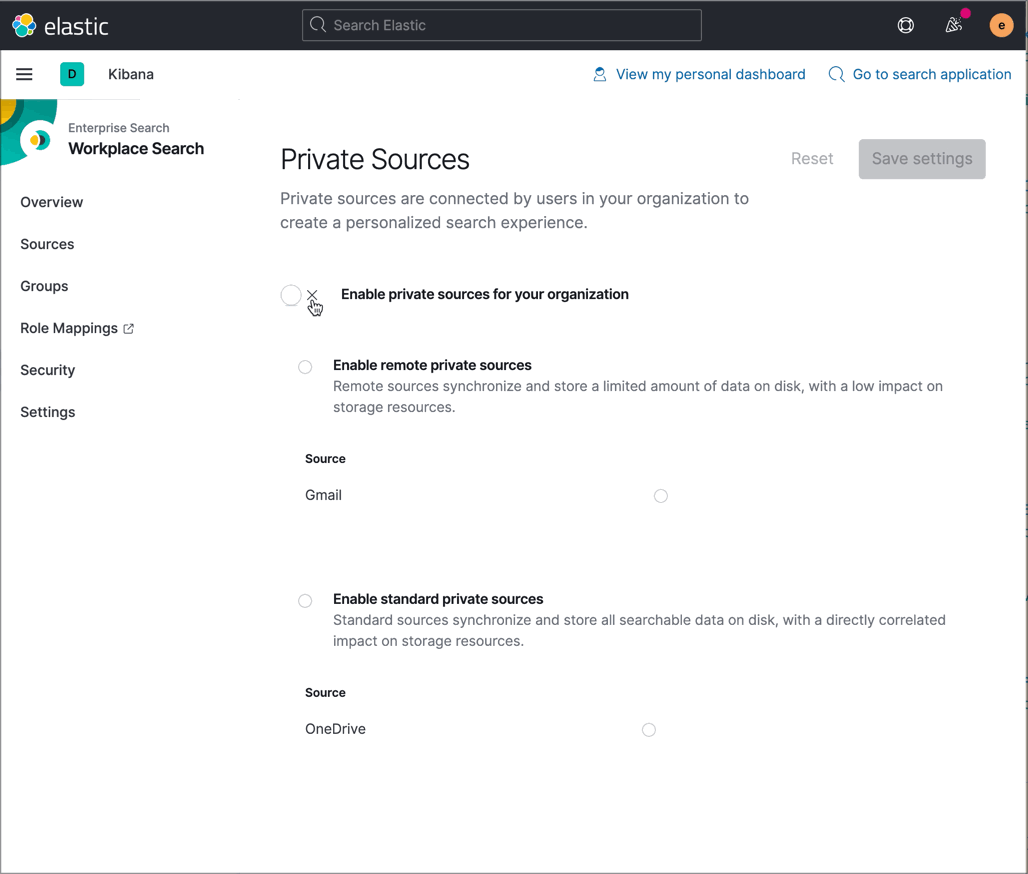
Task: Open the help menu lifebuoy icon
Action: click(x=906, y=26)
